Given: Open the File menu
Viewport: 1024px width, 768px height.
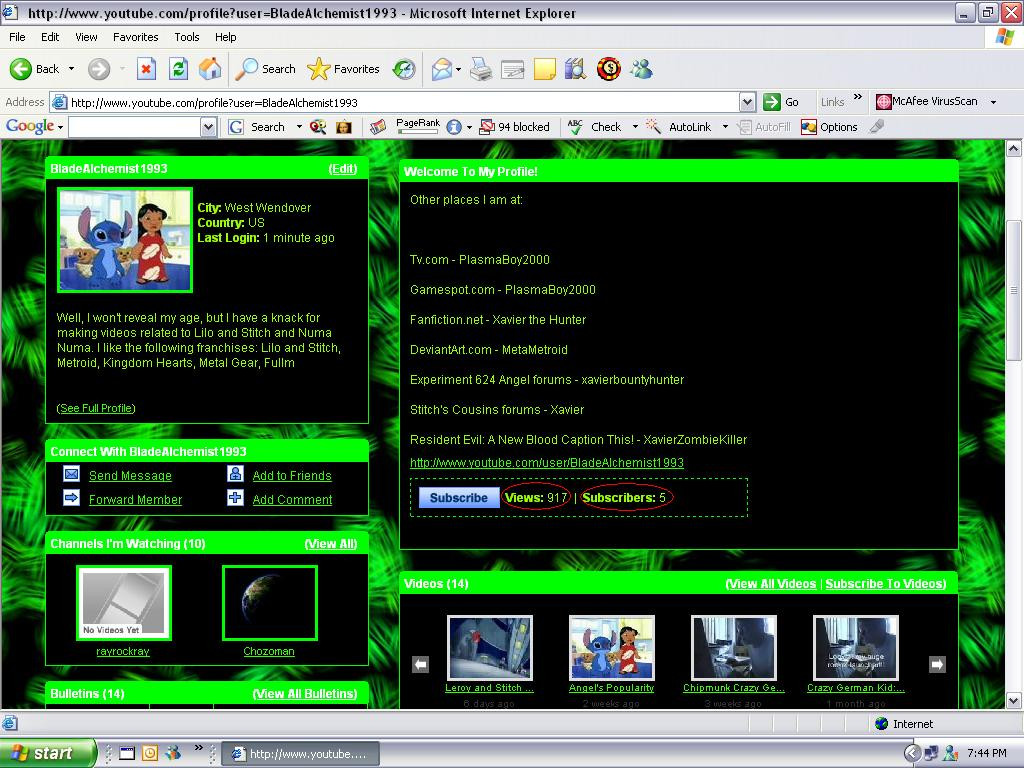Looking at the screenshot, I should coord(18,37).
